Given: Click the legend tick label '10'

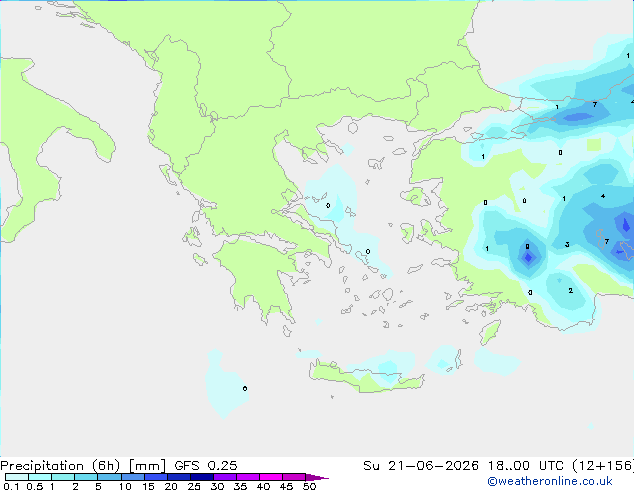Looking at the screenshot, I should point(125,486).
